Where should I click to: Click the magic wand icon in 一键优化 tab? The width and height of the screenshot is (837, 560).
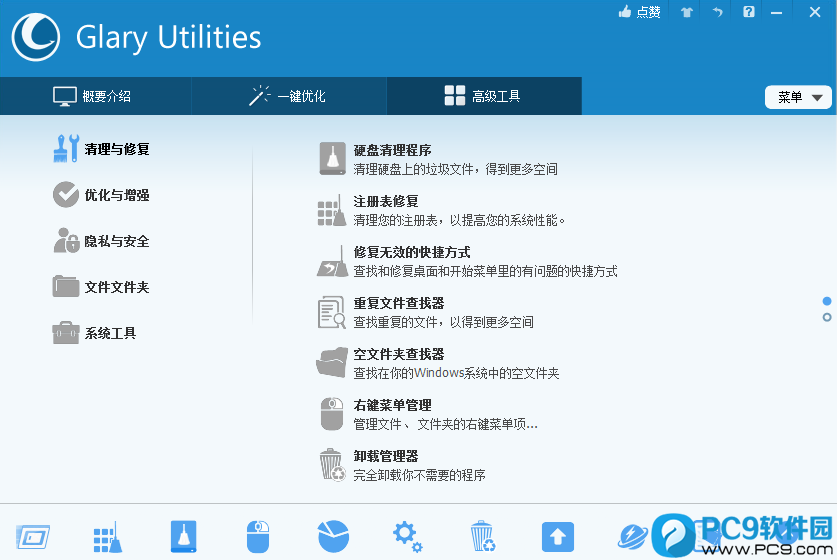click(x=259, y=96)
